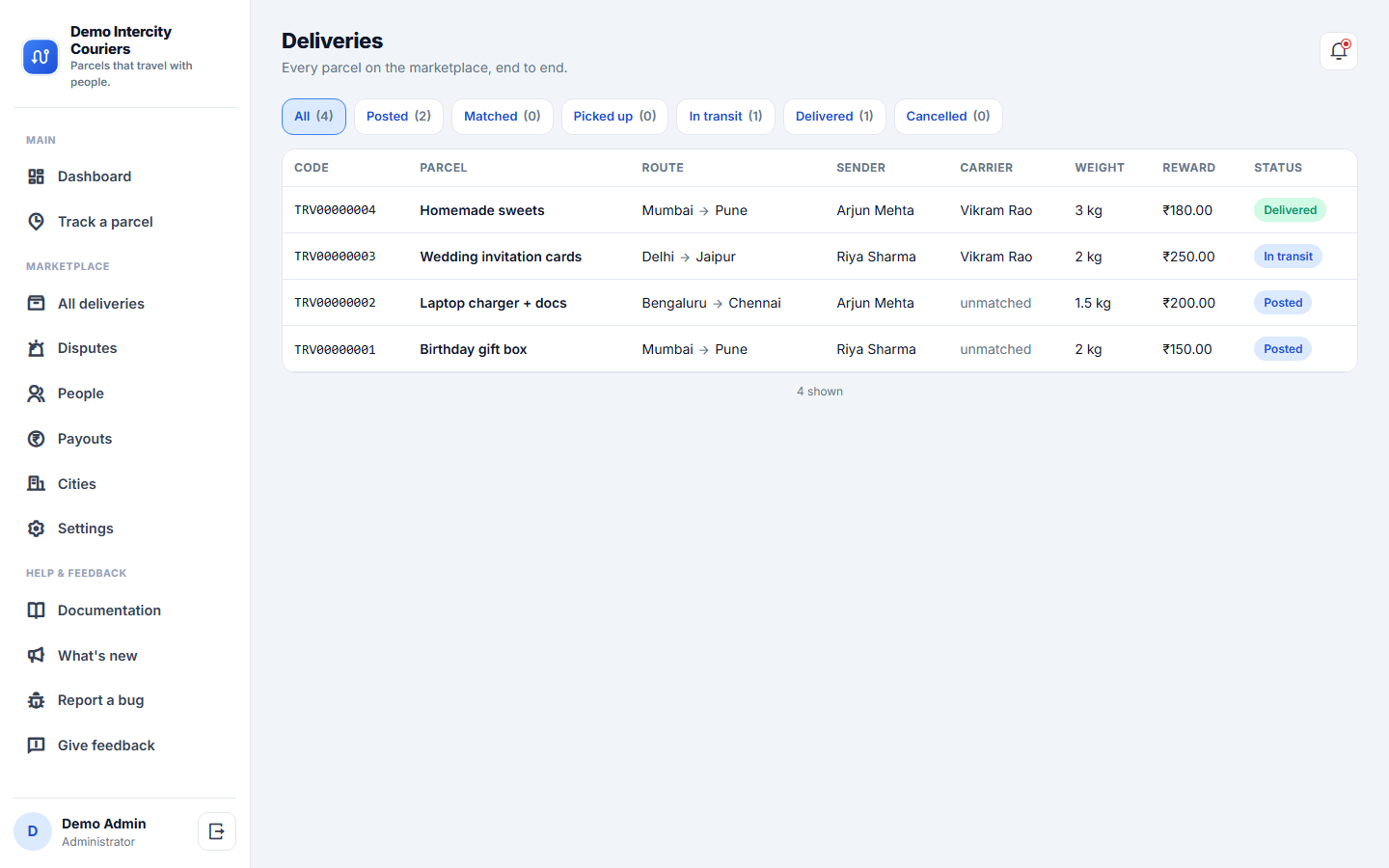1389x868 pixels.
Task: Click the Dashboard grid icon
Action: coord(37,176)
